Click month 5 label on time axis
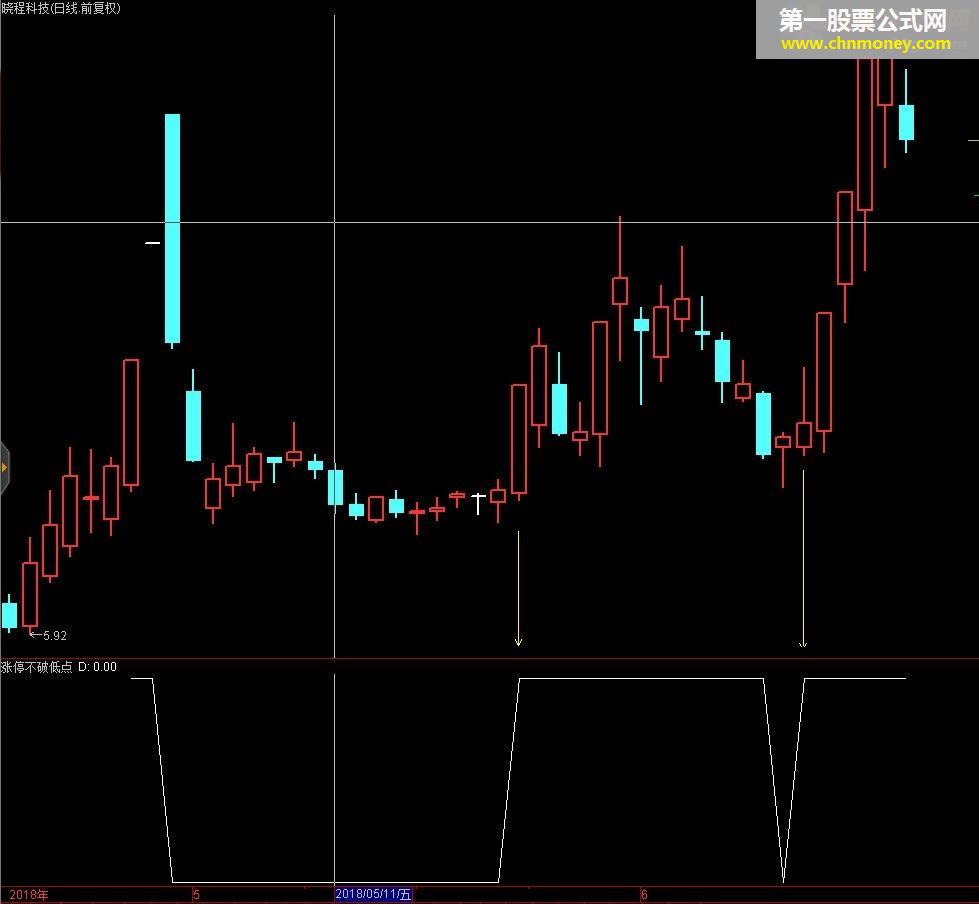 196,895
